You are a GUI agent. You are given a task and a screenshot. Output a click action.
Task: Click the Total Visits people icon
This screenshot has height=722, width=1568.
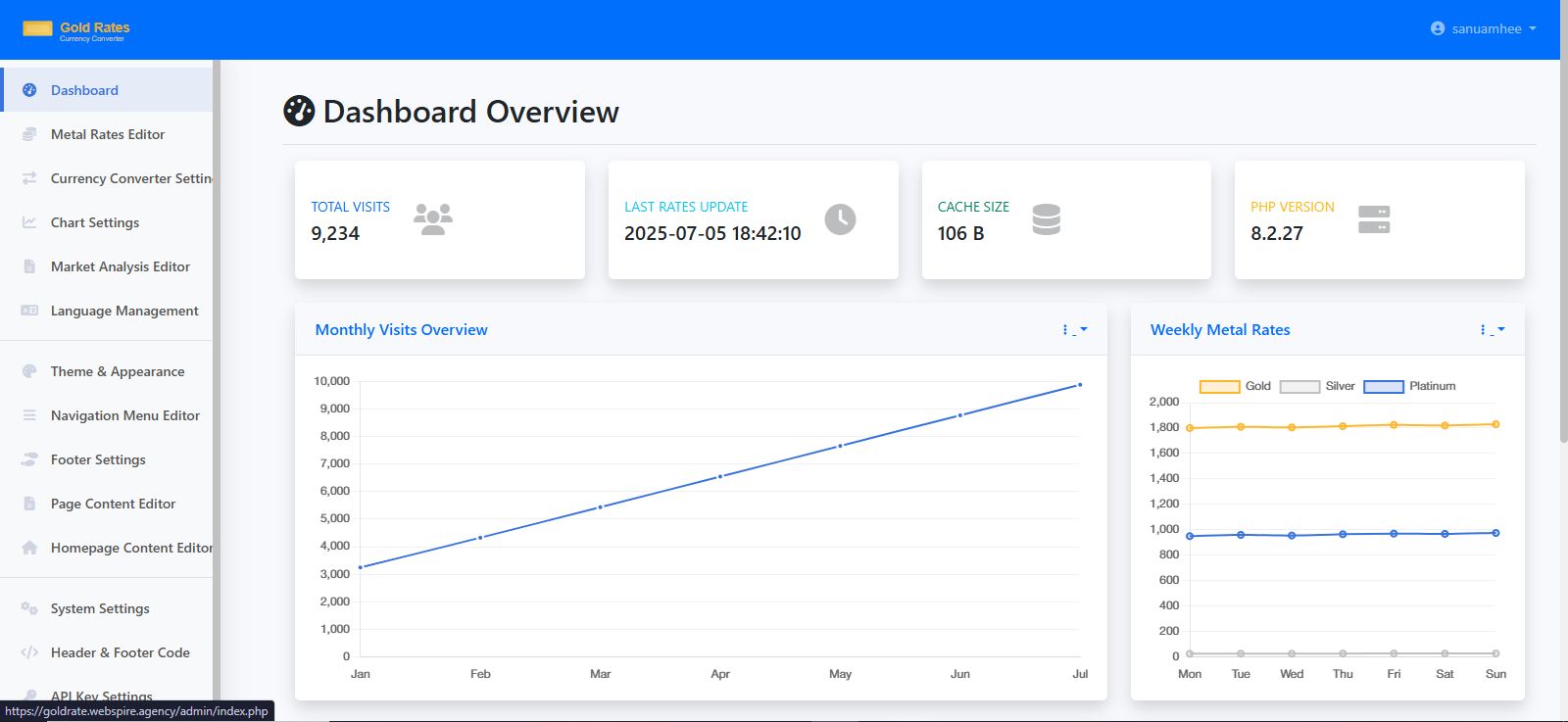point(433,219)
